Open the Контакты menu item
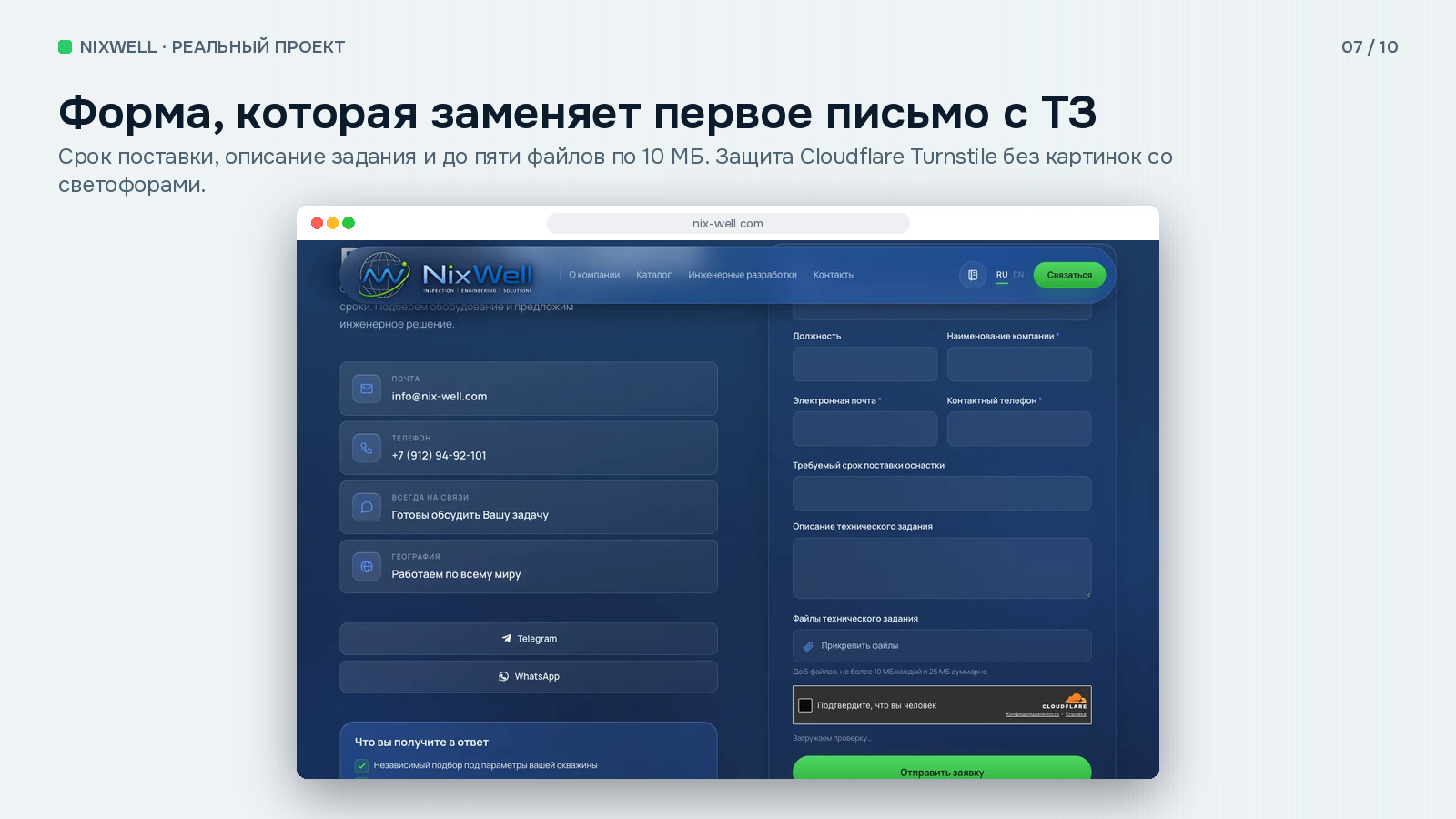 (x=834, y=275)
